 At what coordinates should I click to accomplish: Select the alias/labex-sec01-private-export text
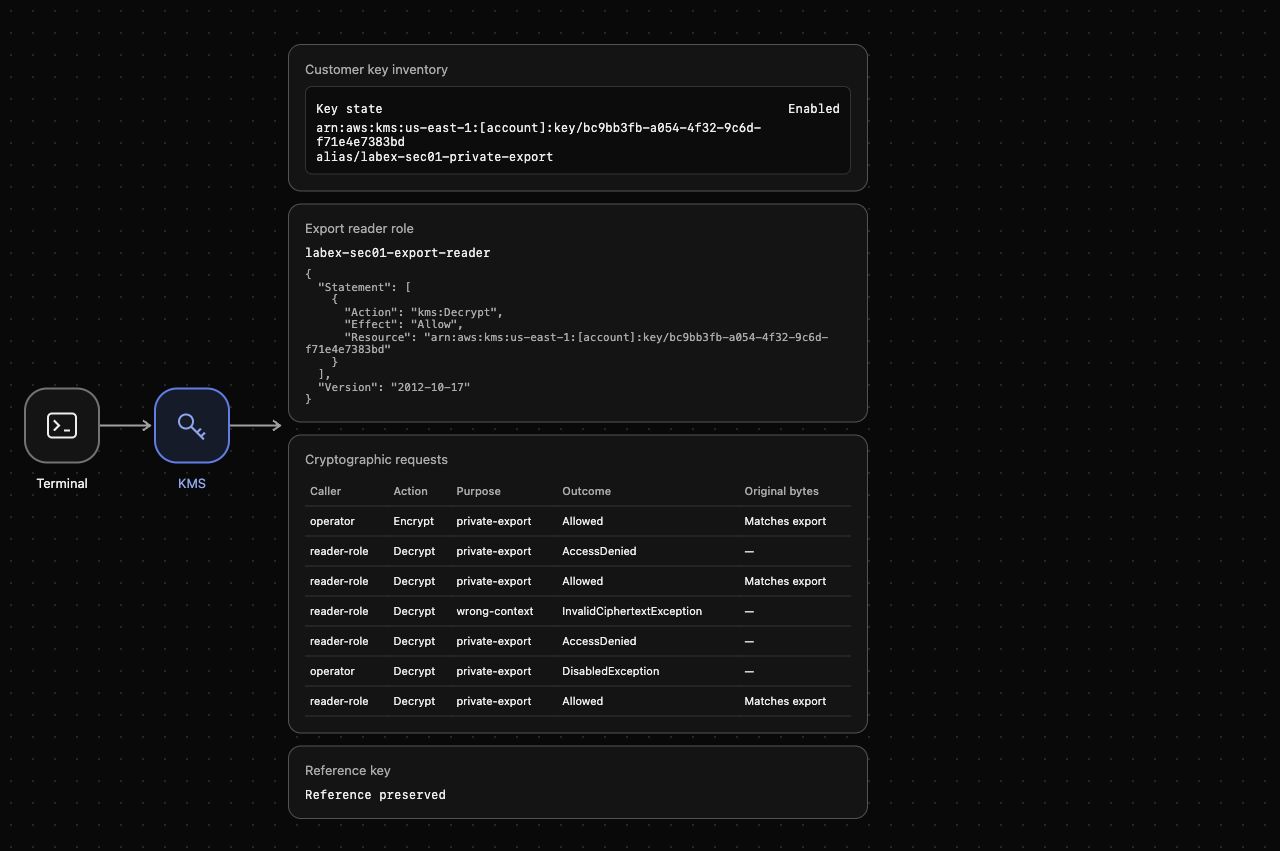tap(434, 156)
